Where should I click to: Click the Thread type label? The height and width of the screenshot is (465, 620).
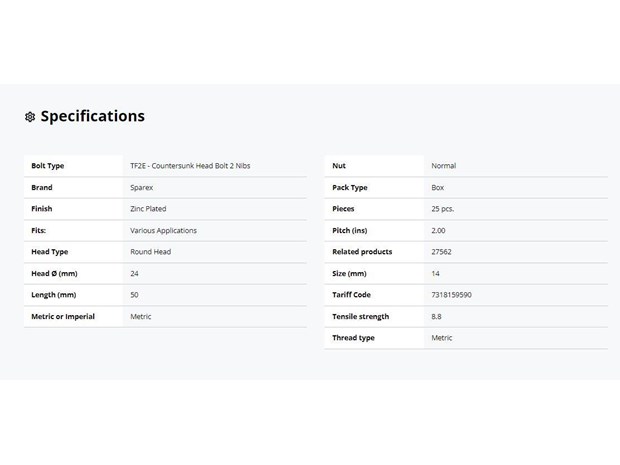click(x=353, y=338)
